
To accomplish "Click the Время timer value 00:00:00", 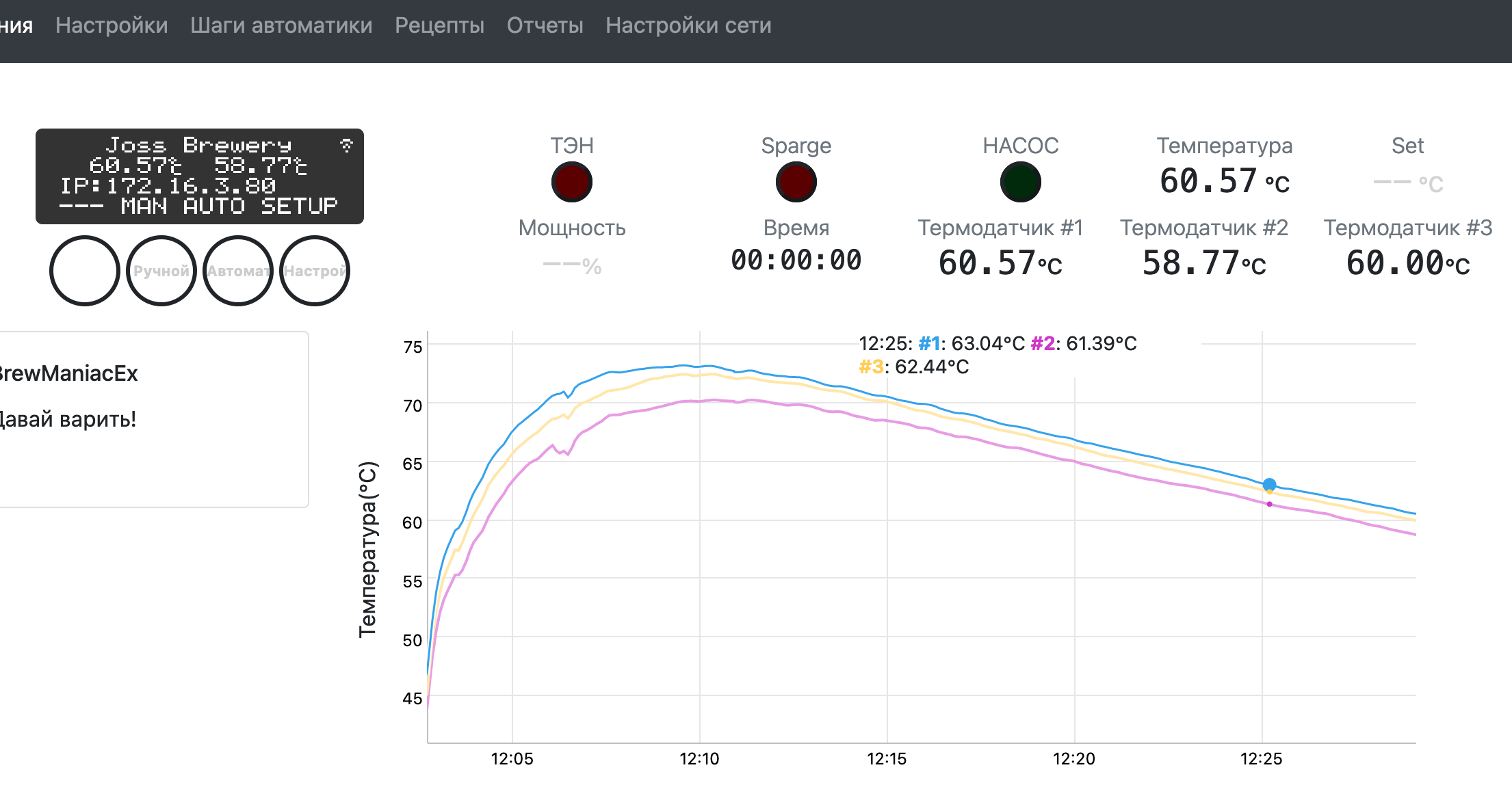I will 796,261.
